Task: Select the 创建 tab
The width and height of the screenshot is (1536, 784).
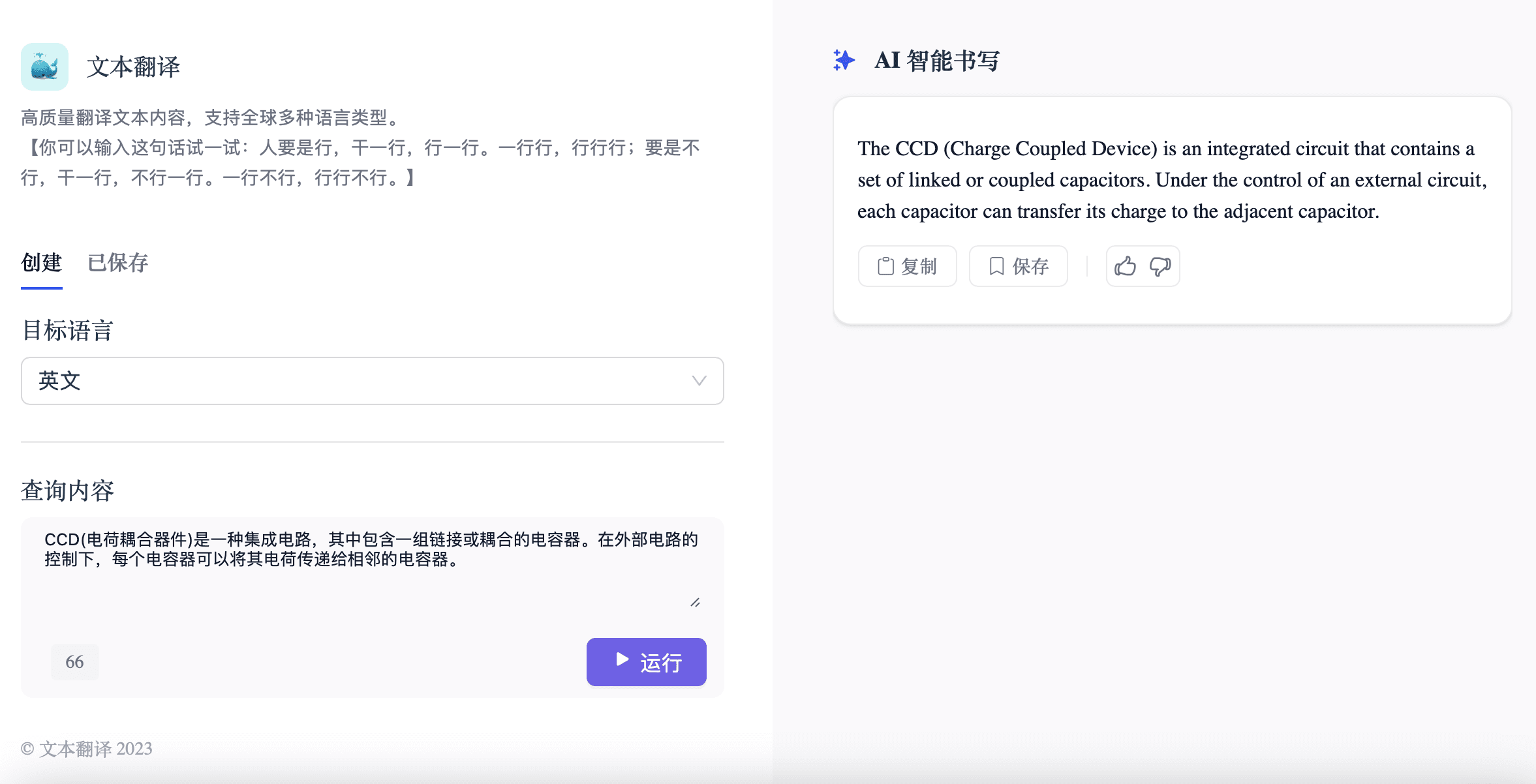Action: (41, 263)
